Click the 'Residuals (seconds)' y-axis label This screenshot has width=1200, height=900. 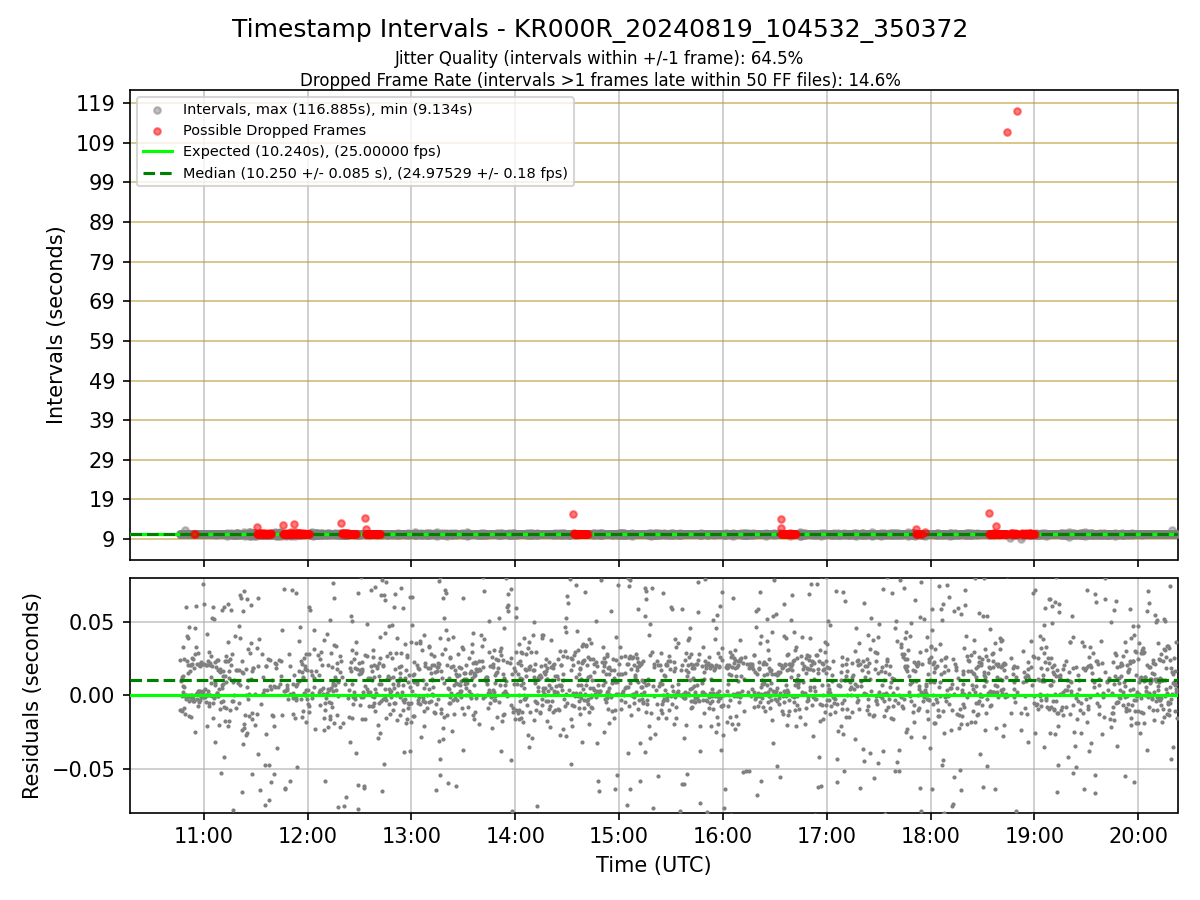click(x=32, y=696)
